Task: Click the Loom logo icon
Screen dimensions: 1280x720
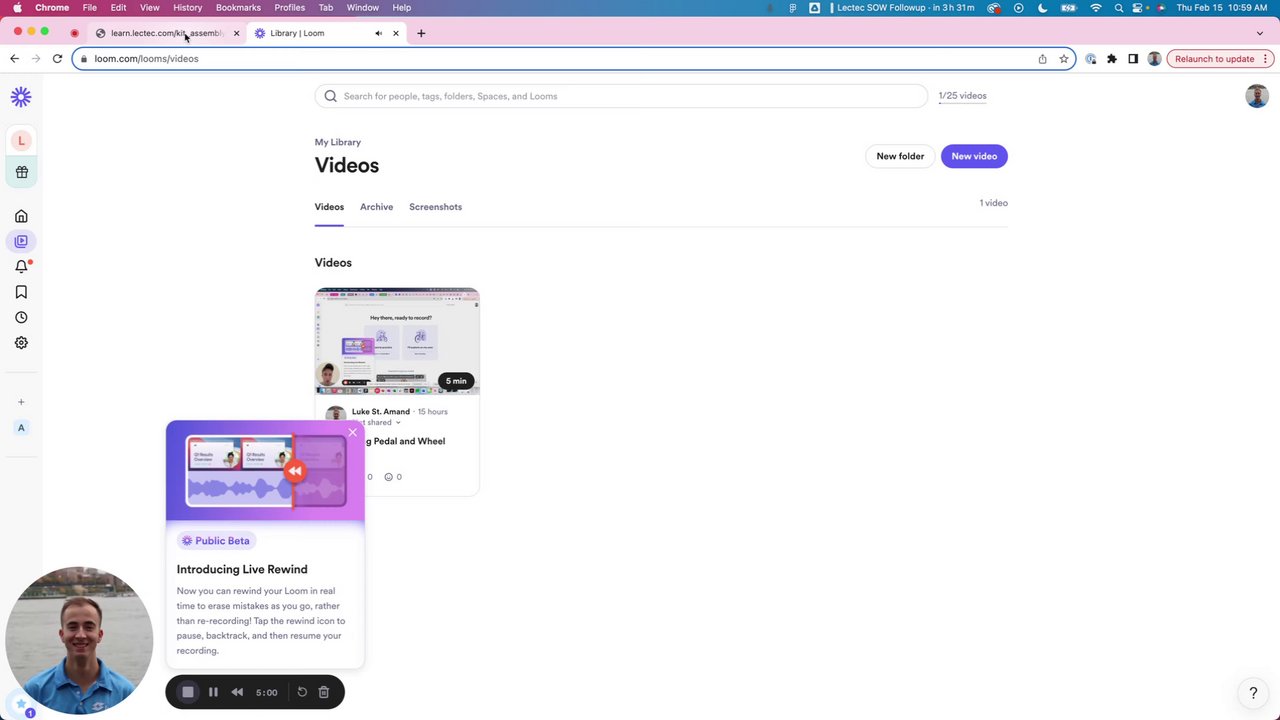Action: (21, 96)
